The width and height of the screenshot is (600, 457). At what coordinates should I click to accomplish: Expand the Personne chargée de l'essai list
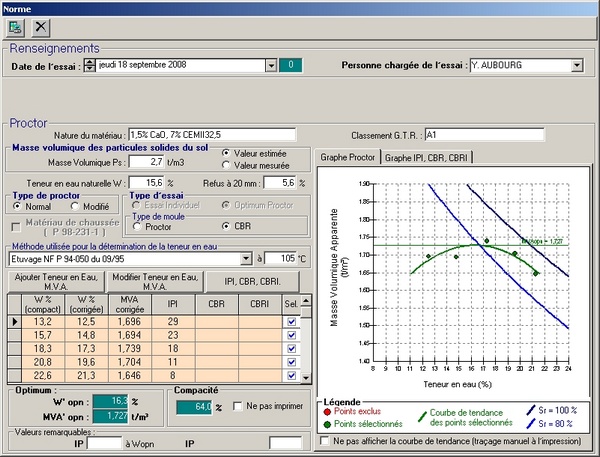tap(577, 66)
